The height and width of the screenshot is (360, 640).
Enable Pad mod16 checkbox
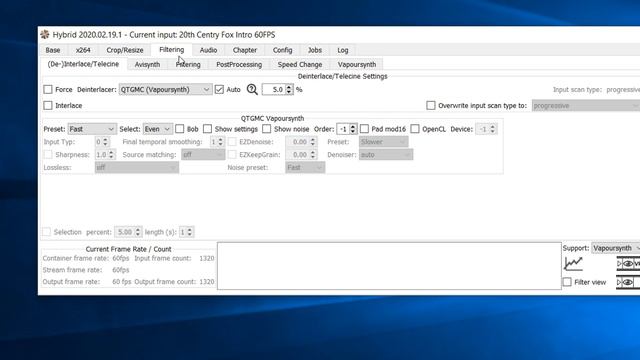pyautogui.click(x=364, y=129)
